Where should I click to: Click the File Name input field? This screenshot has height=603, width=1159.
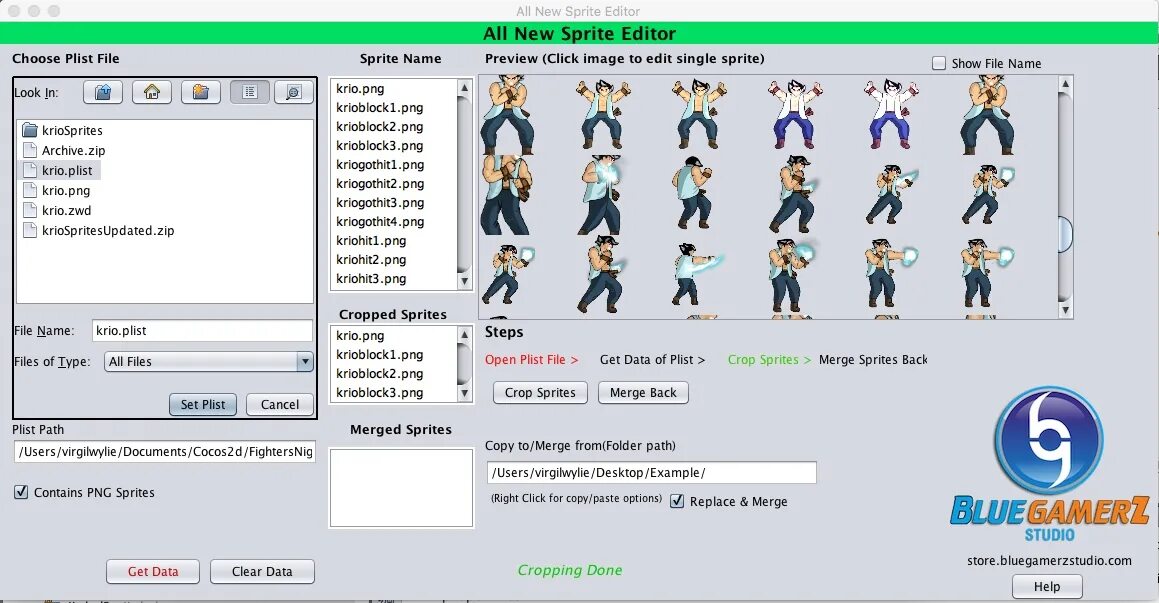pyautogui.click(x=202, y=330)
